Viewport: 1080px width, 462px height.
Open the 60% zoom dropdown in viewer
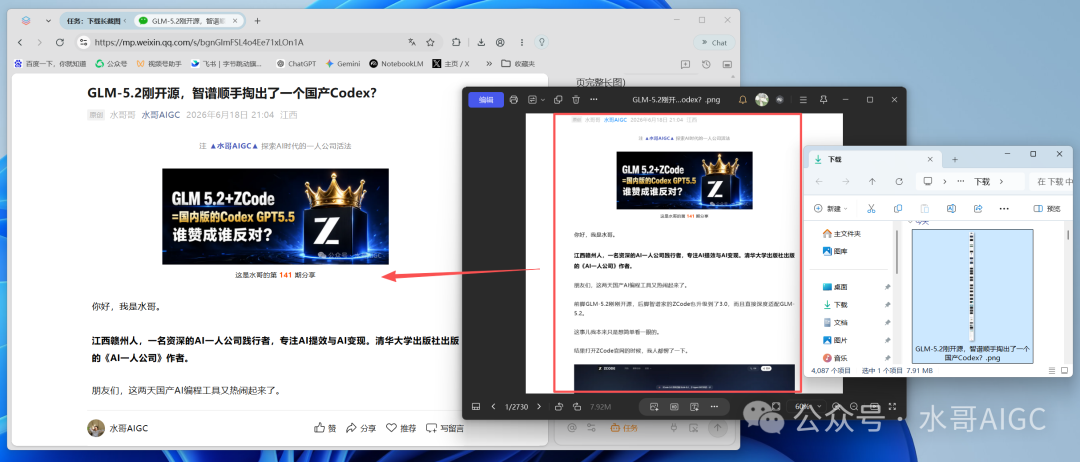807,406
